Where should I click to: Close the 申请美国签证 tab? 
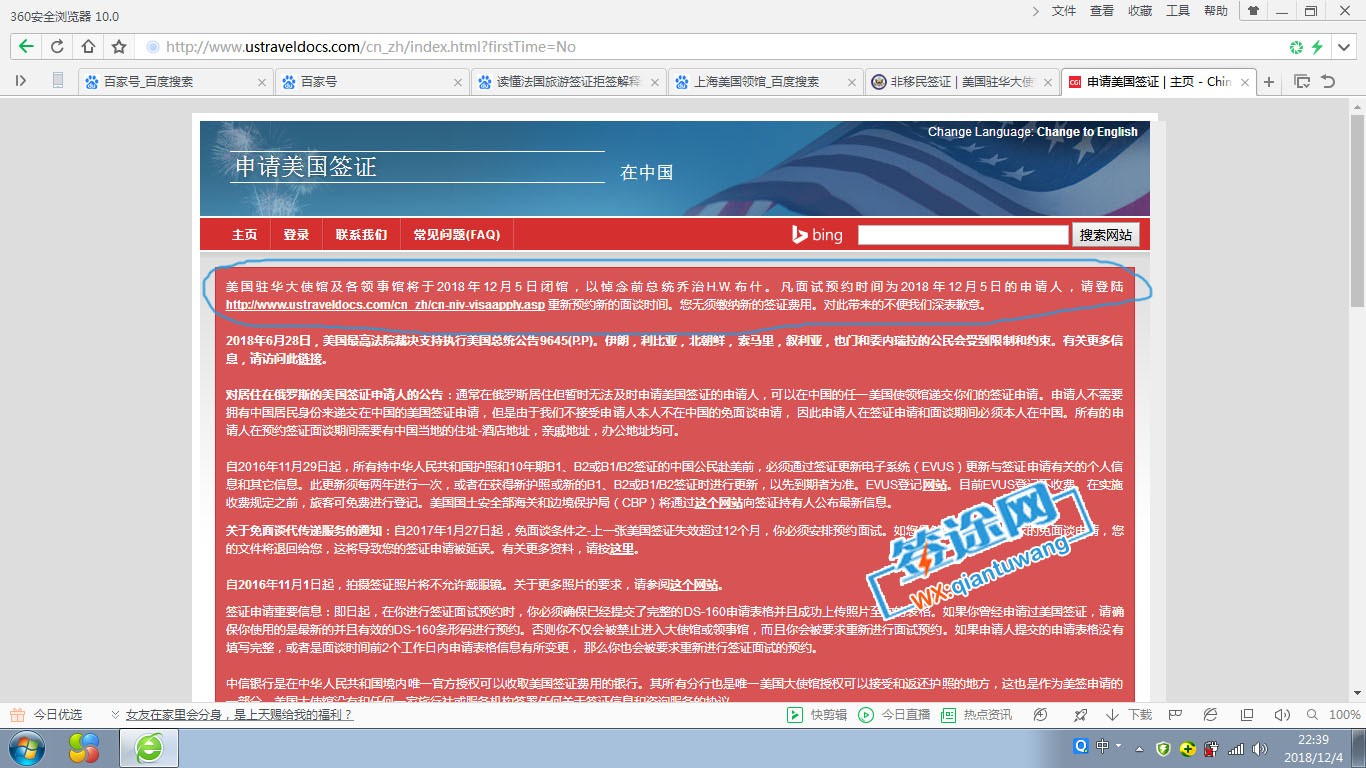pos(1243,82)
